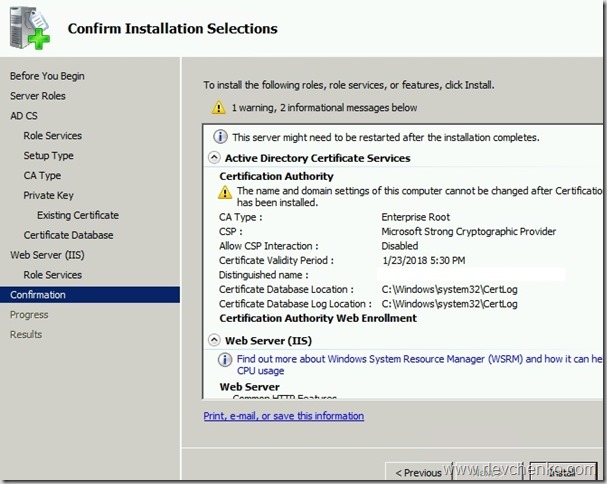Open the CA Type step
Viewport: 607px width, 484px height.
[x=42, y=175]
